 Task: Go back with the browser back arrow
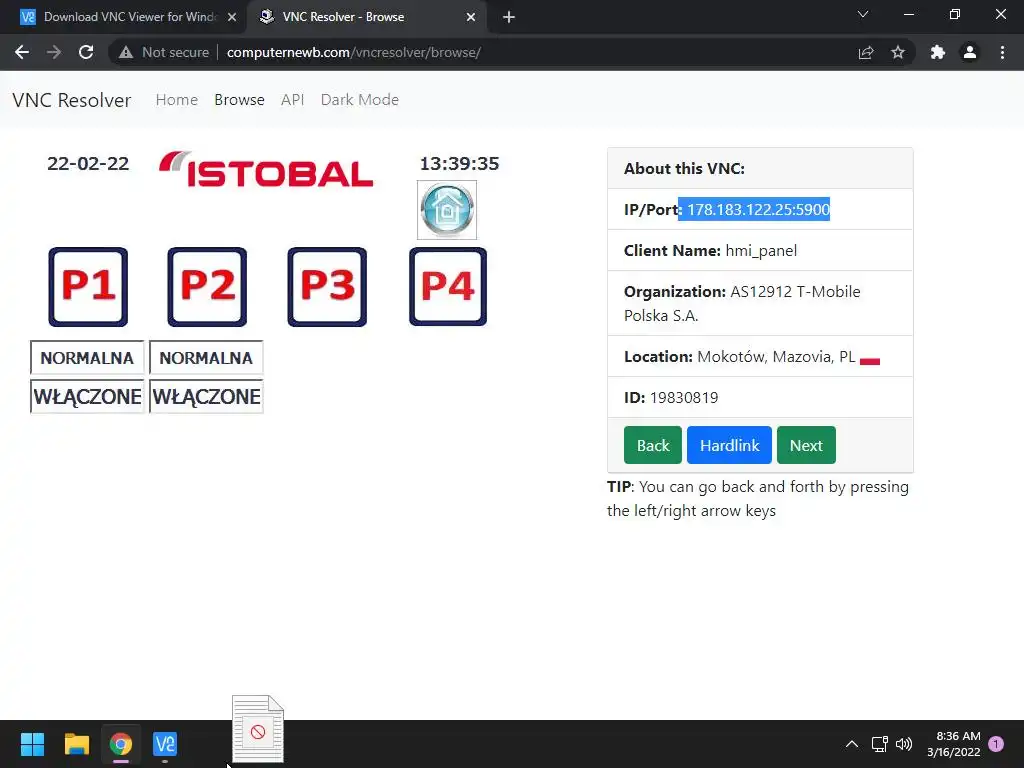pos(22,52)
